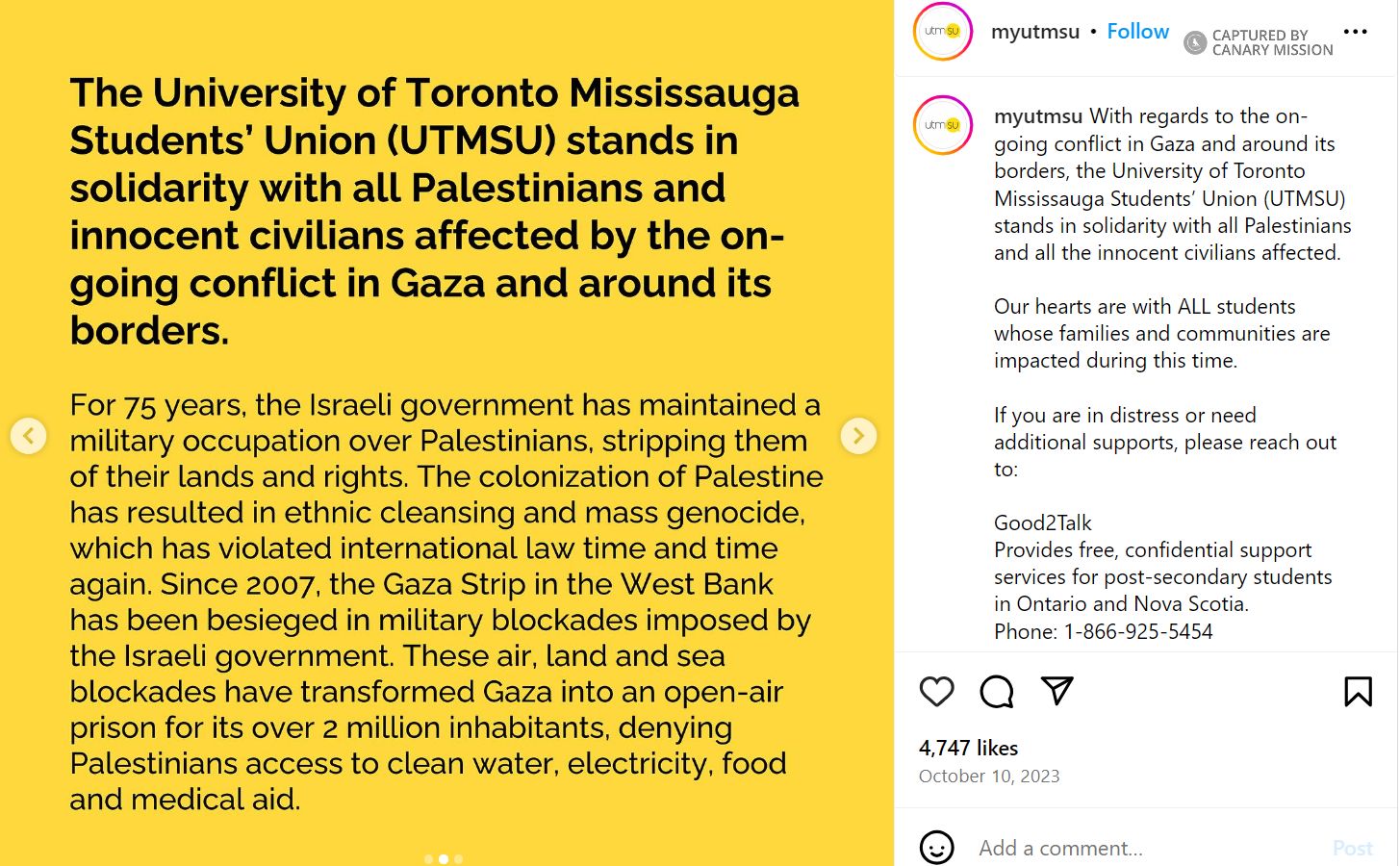Viewport: 1400px width, 866px height.
Task: Open myutmsu profile picture in header
Action: tap(943, 32)
